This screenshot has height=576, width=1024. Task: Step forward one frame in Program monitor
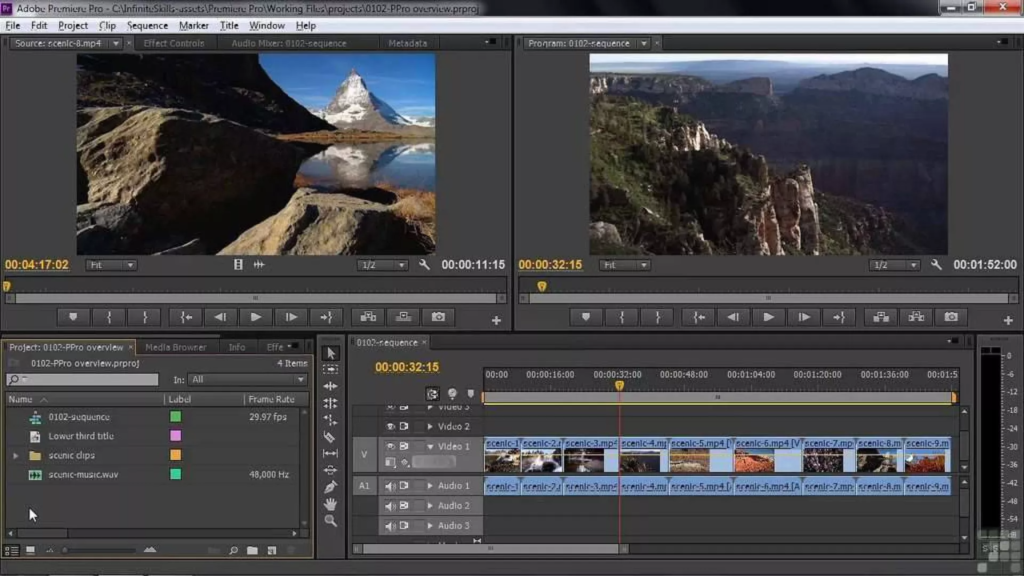click(x=804, y=317)
